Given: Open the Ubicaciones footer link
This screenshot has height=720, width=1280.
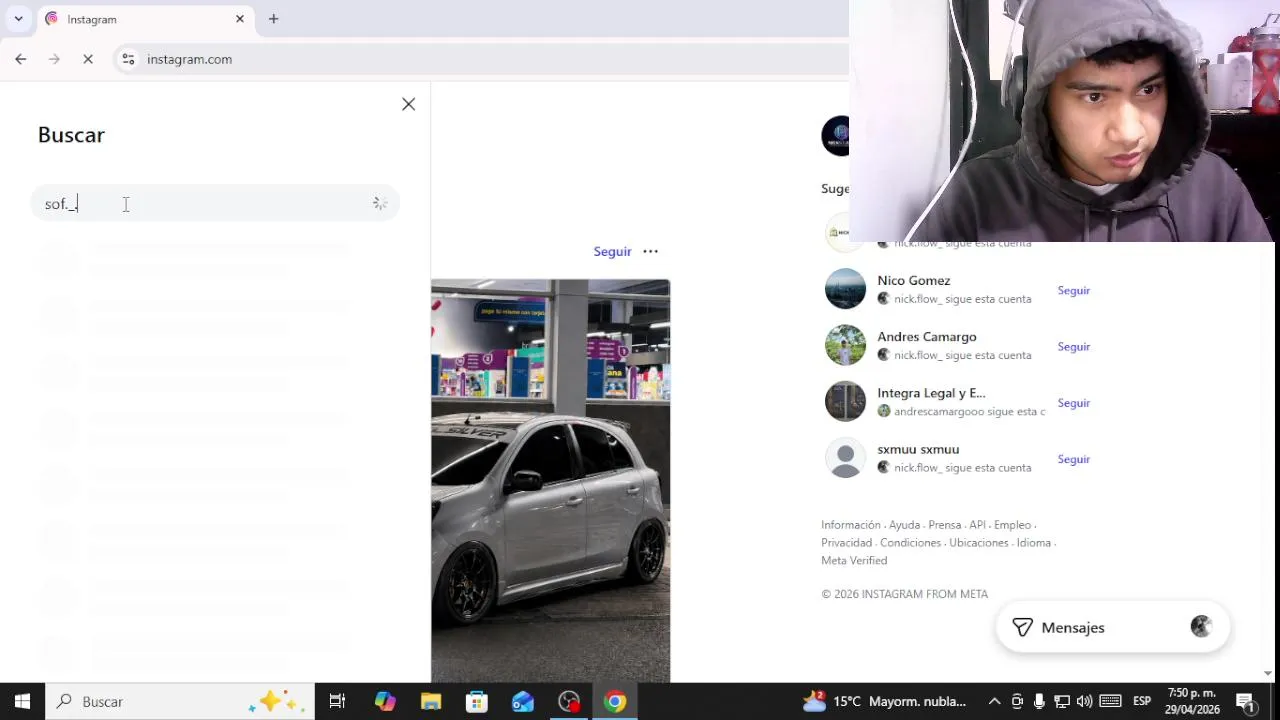Looking at the screenshot, I should click(x=978, y=543).
